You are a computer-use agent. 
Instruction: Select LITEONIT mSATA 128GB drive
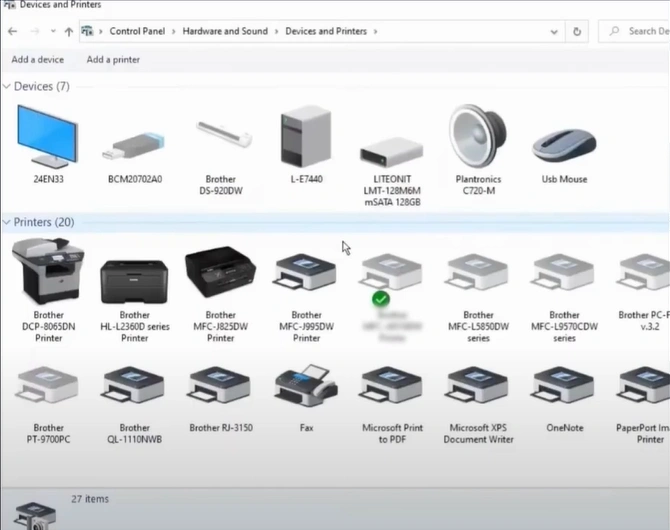point(390,150)
